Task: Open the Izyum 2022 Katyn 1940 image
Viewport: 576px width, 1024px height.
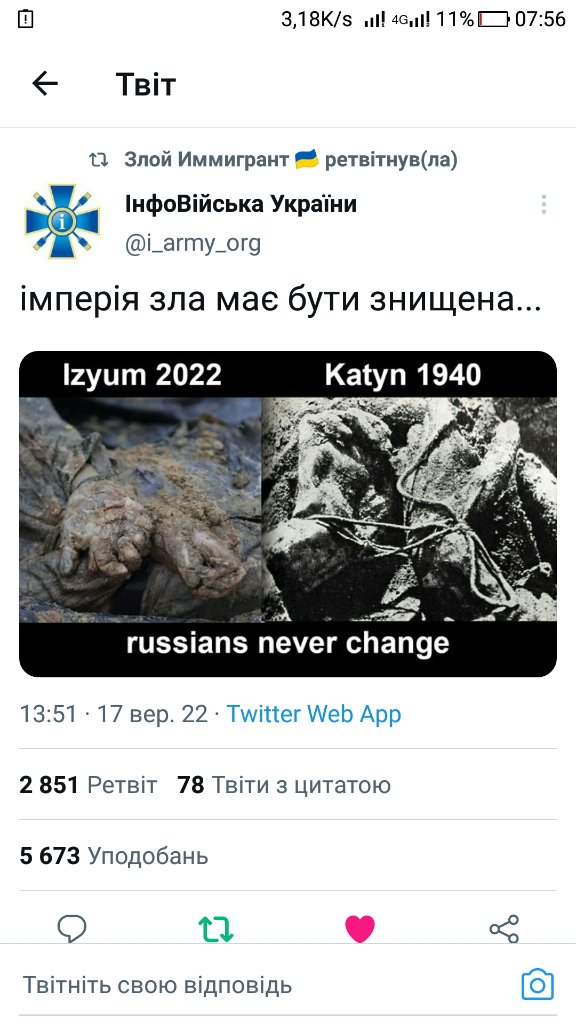Action: click(x=288, y=514)
